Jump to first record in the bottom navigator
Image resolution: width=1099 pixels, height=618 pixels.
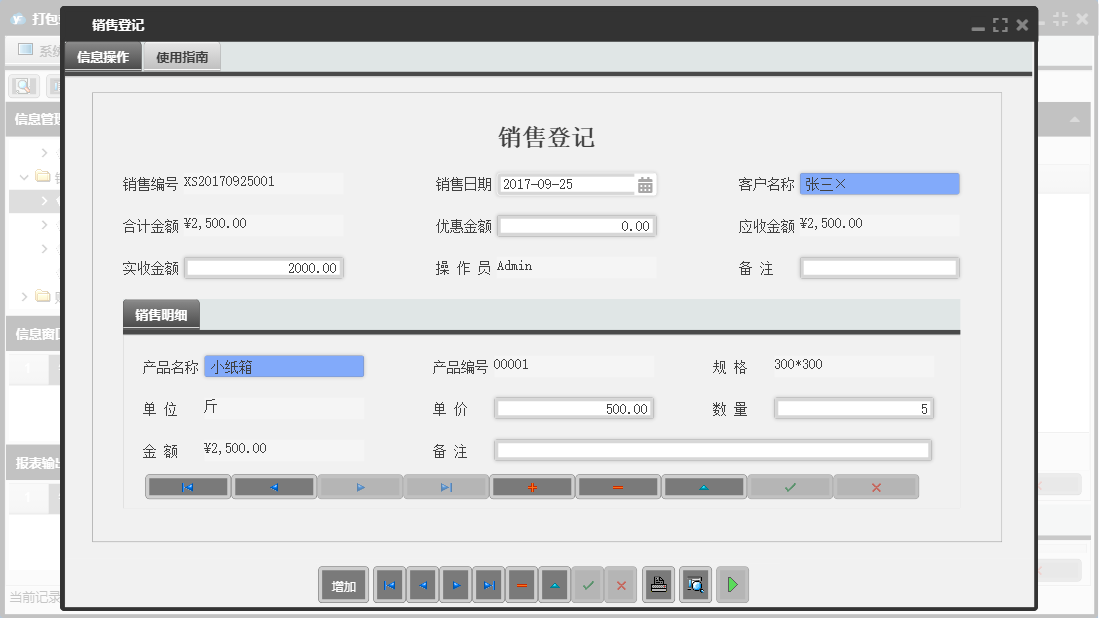click(x=389, y=585)
